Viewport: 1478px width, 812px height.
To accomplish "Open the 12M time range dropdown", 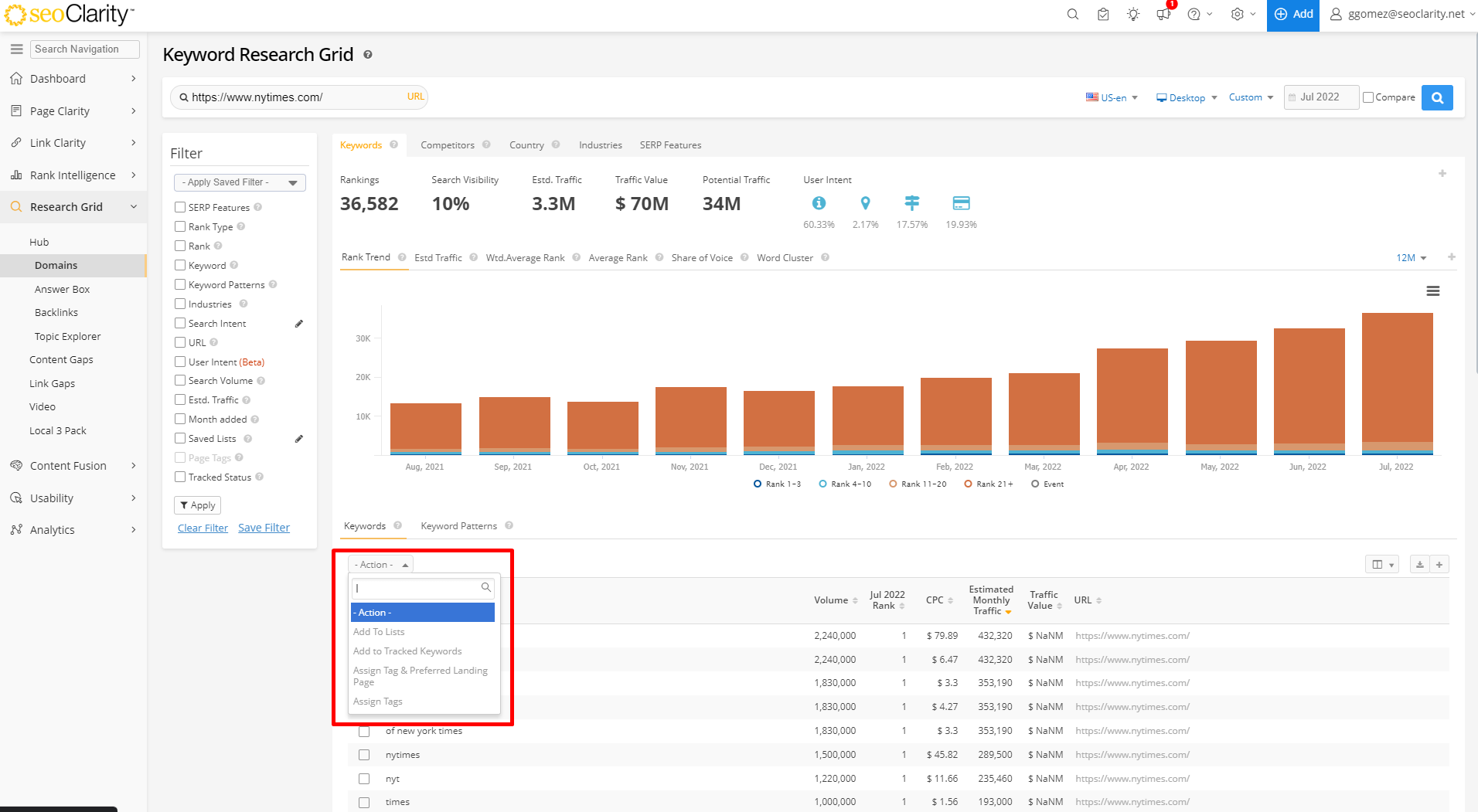I will (1411, 258).
